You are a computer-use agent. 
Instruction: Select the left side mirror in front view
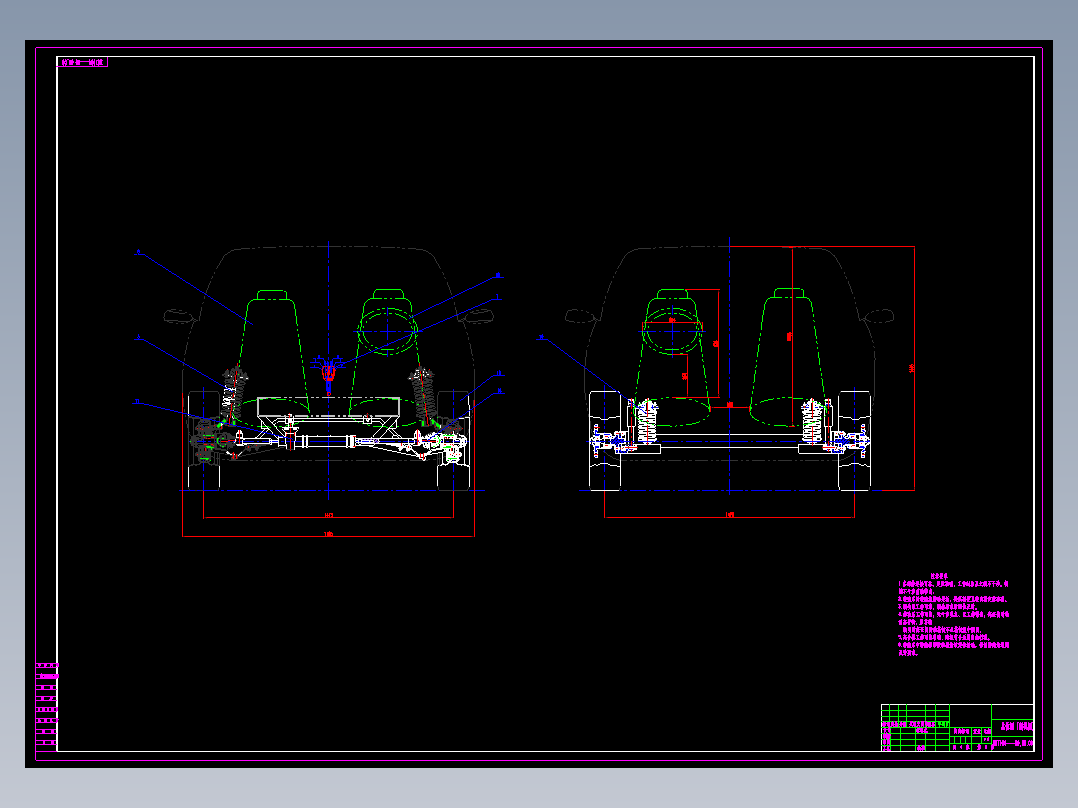[x=179, y=316]
